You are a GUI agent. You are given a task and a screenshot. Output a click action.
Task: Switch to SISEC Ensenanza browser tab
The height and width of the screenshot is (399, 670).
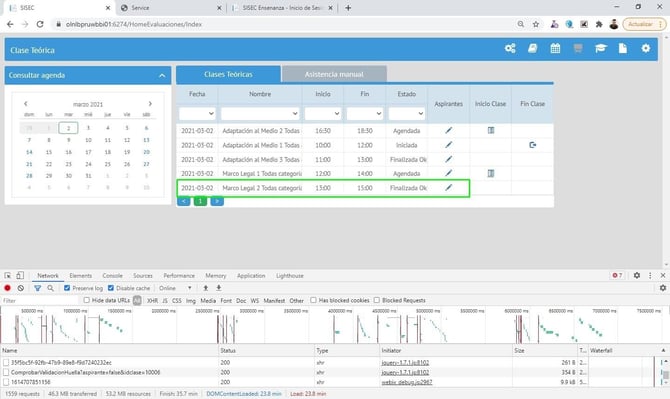282,8
